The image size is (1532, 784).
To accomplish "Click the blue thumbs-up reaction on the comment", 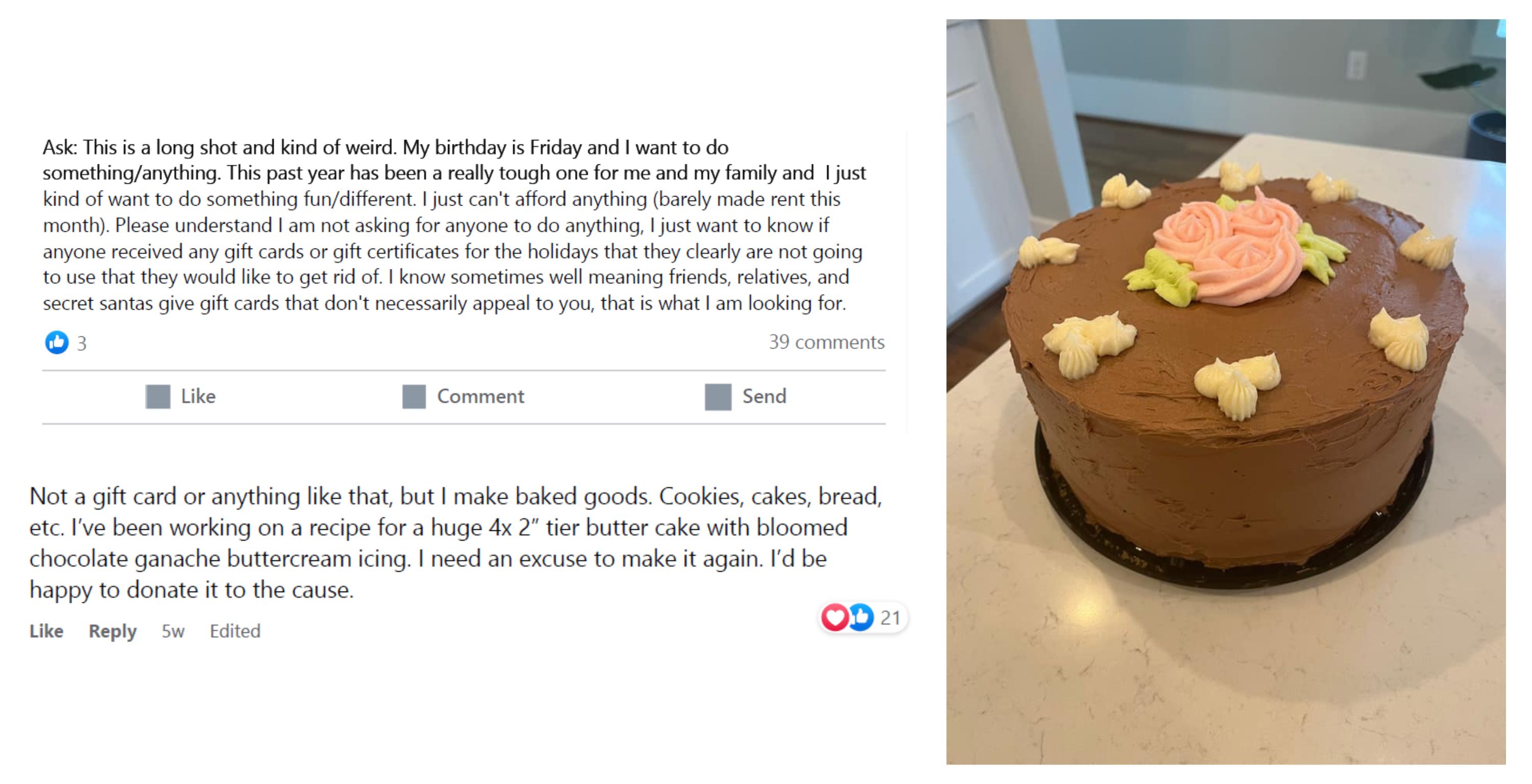I will (860, 617).
